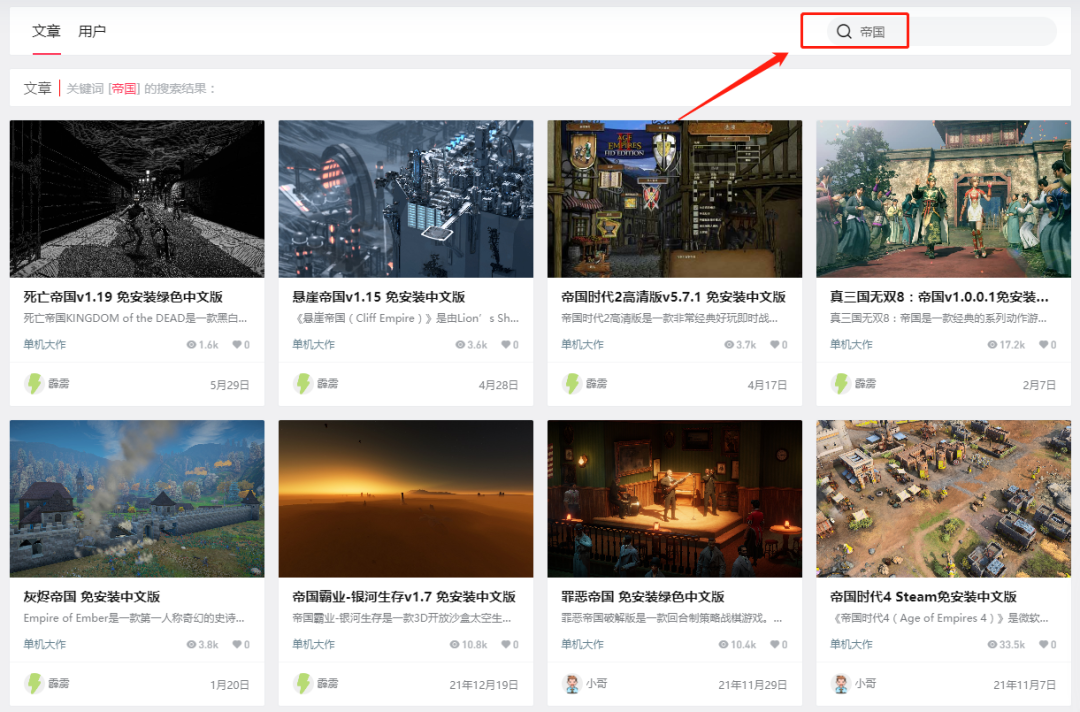This screenshot has width=1080, height=712.
Task: Open title link 灰烬帝国 免安装中文版
Action: (x=92, y=596)
